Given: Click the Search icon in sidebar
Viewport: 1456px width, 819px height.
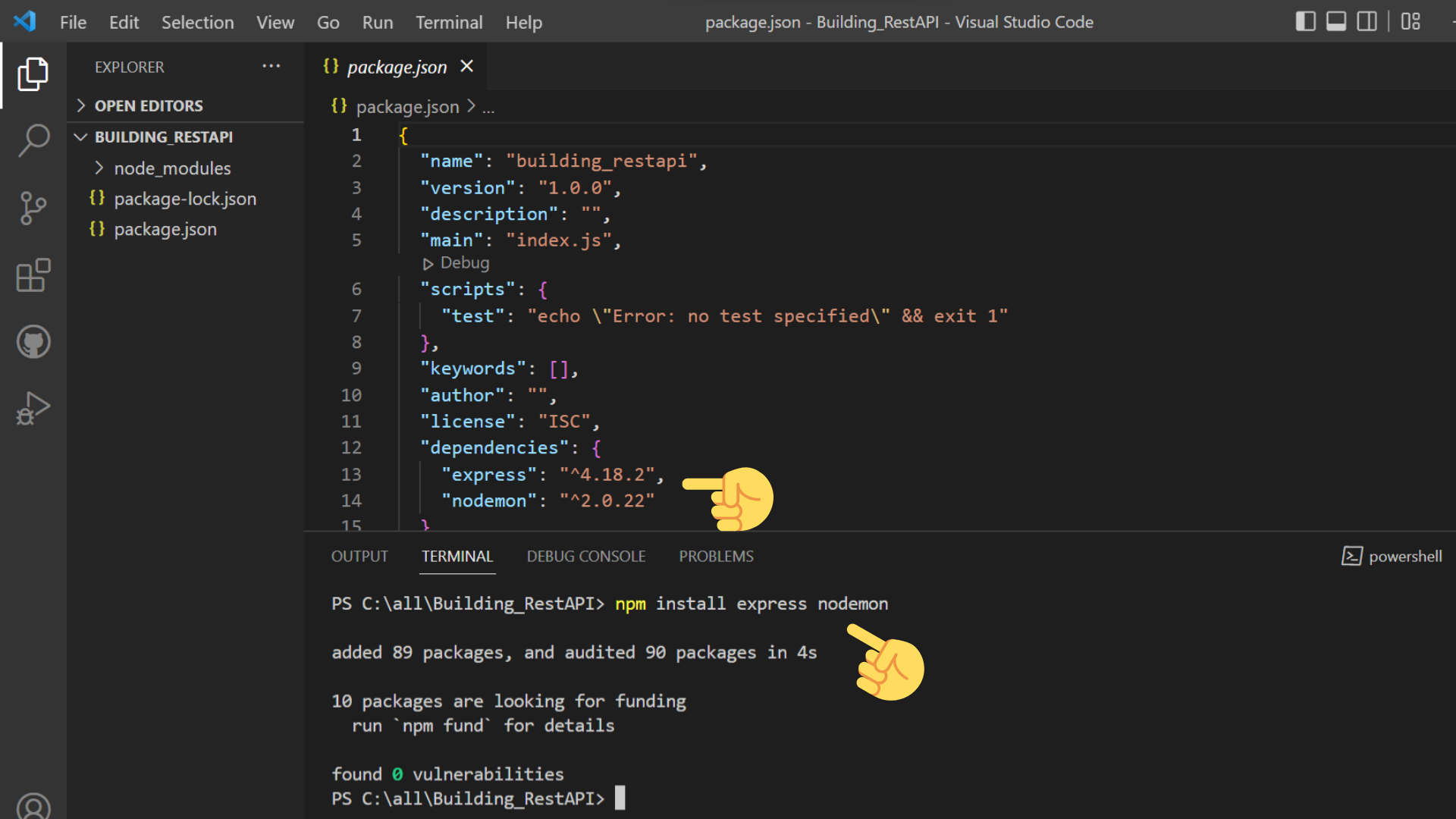Looking at the screenshot, I should [33, 139].
